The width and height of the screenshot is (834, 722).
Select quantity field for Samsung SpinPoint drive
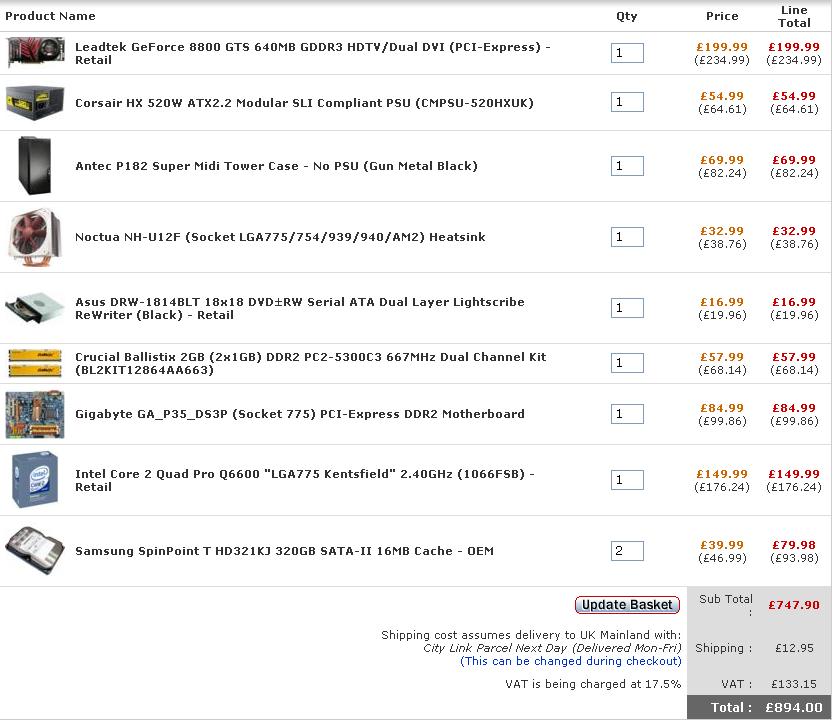pyautogui.click(x=627, y=551)
